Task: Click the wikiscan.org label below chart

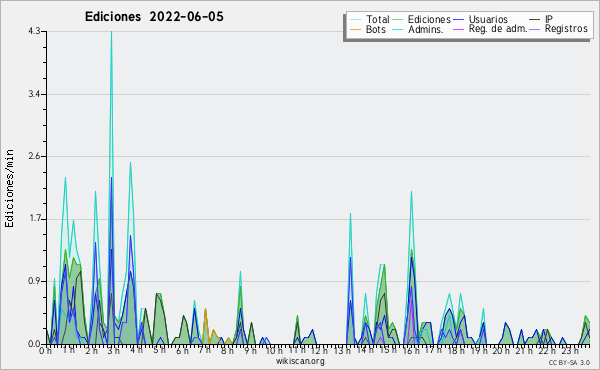Action: pyautogui.click(x=300, y=361)
